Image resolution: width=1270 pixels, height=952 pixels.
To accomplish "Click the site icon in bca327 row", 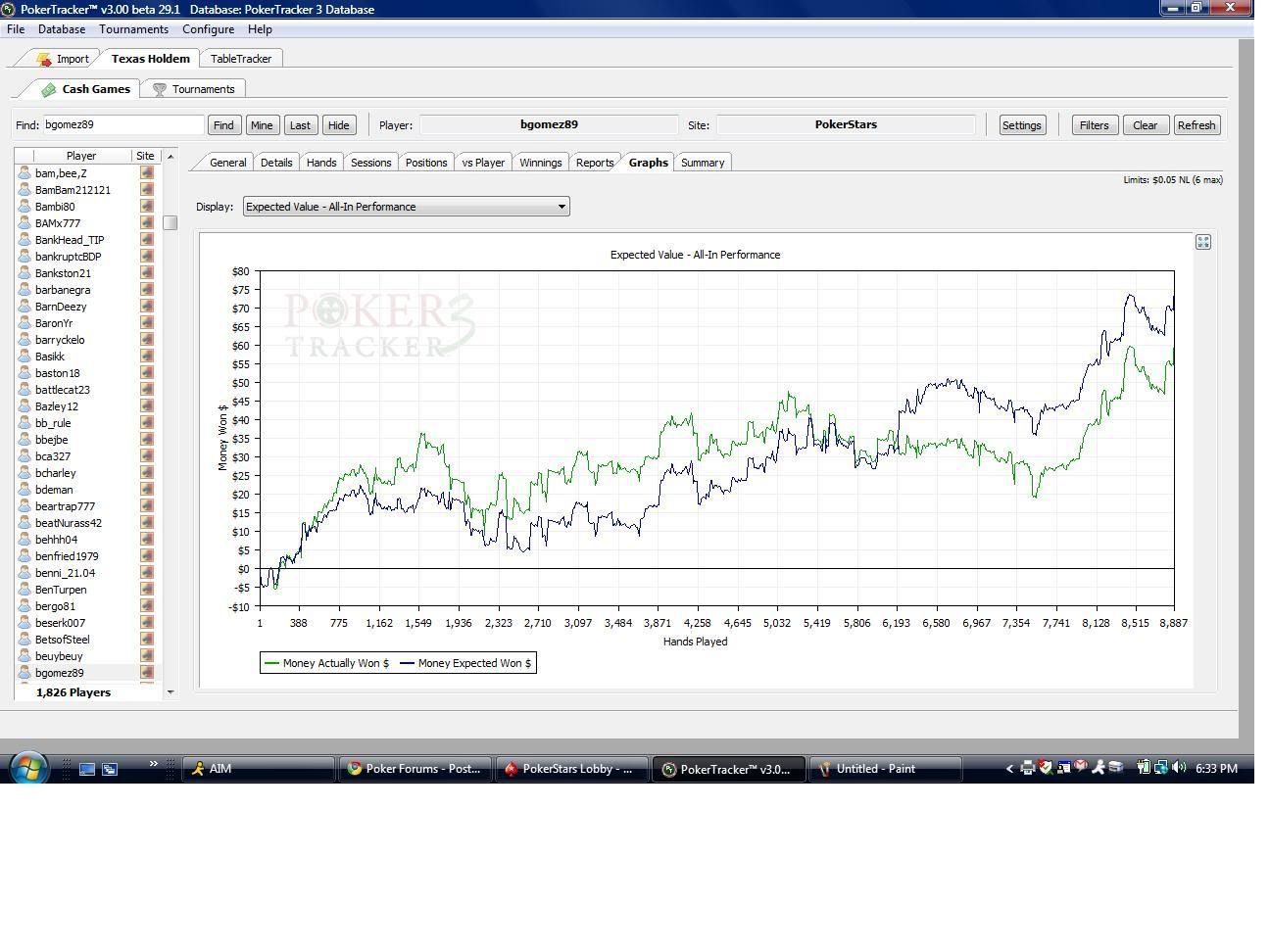I will tap(147, 456).
